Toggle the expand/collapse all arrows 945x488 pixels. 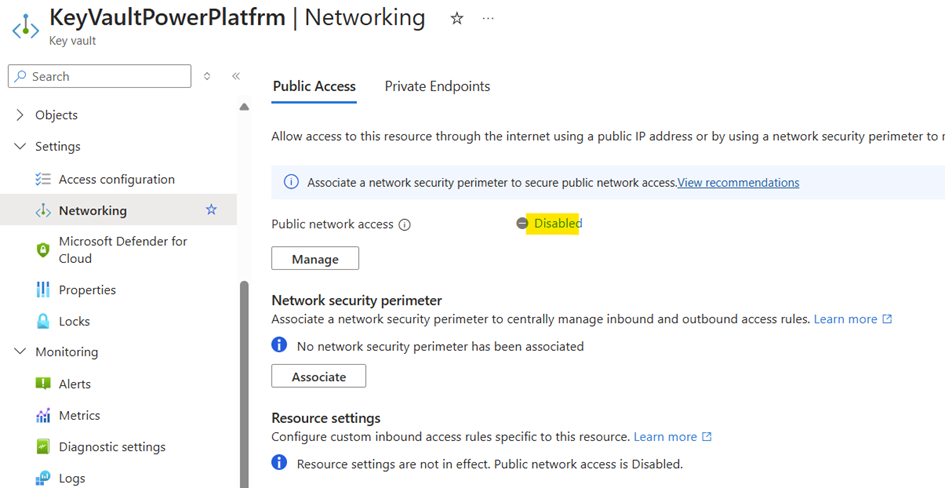207,77
